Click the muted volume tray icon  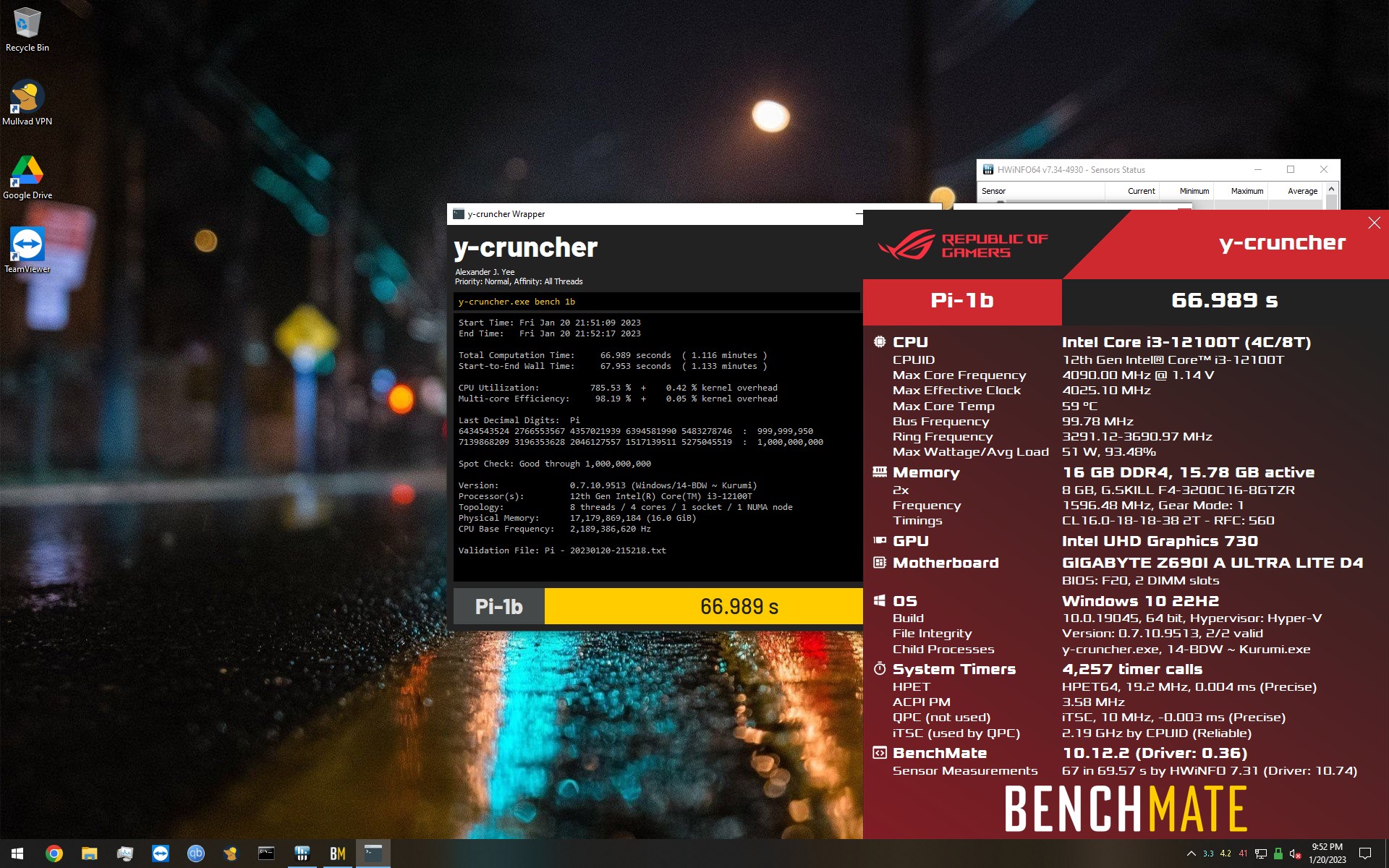coord(1296,854)
